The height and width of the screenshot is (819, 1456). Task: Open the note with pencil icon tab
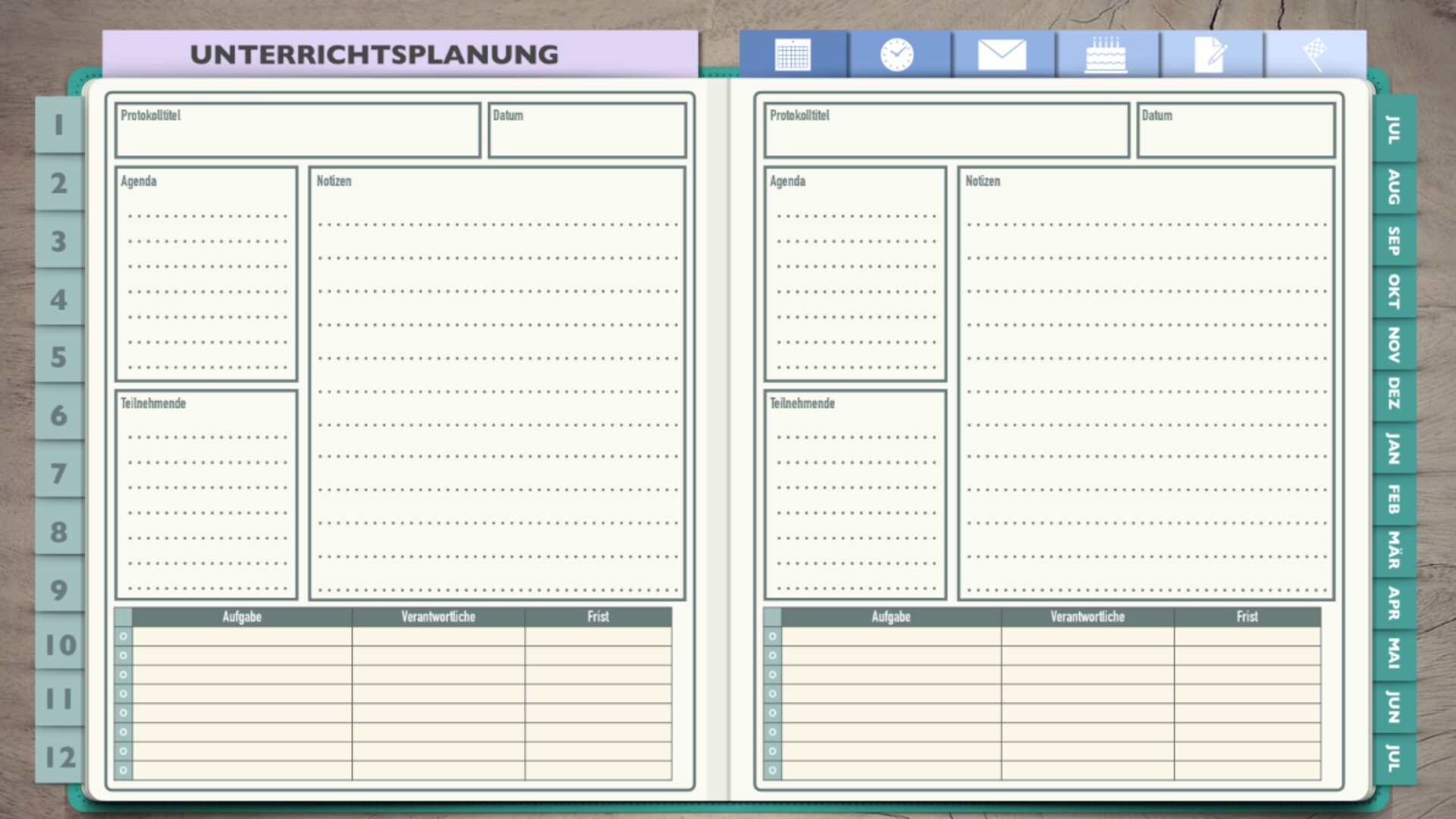[1210, 55]
